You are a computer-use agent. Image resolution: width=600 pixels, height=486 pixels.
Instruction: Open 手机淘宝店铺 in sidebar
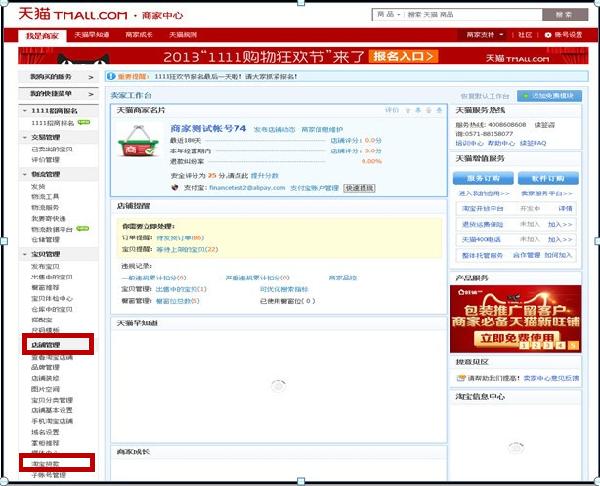[x=52, y=421]
